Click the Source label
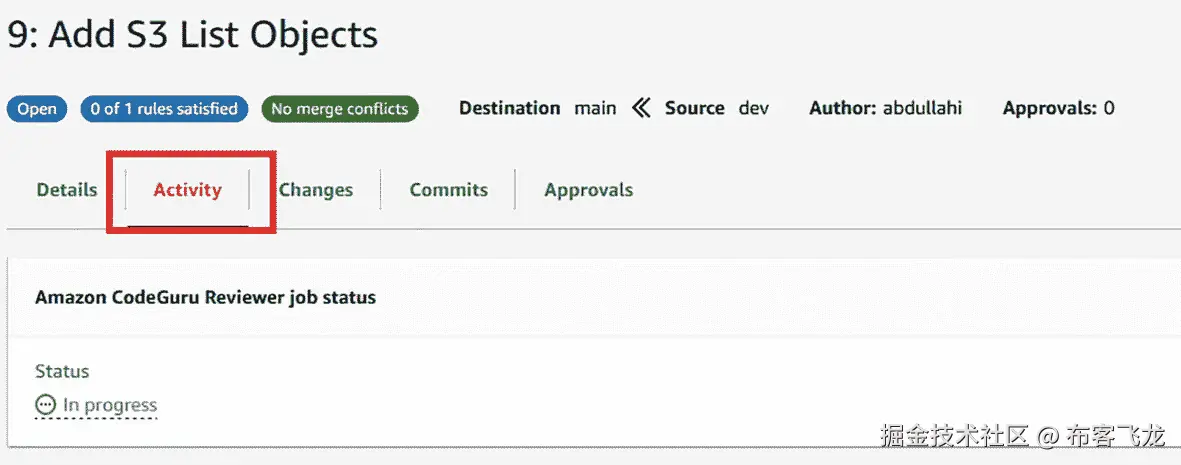The height and width of the screenshot is (465, 1181). coord(694,108)
